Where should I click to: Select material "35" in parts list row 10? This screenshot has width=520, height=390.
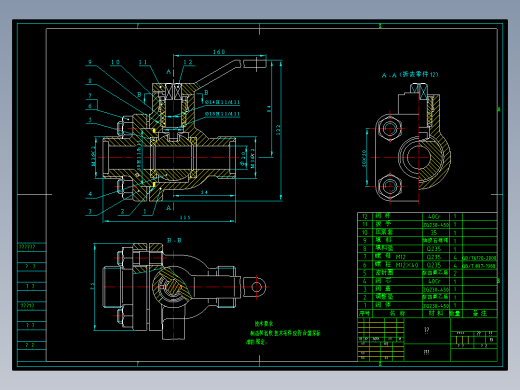coord(433,233)
